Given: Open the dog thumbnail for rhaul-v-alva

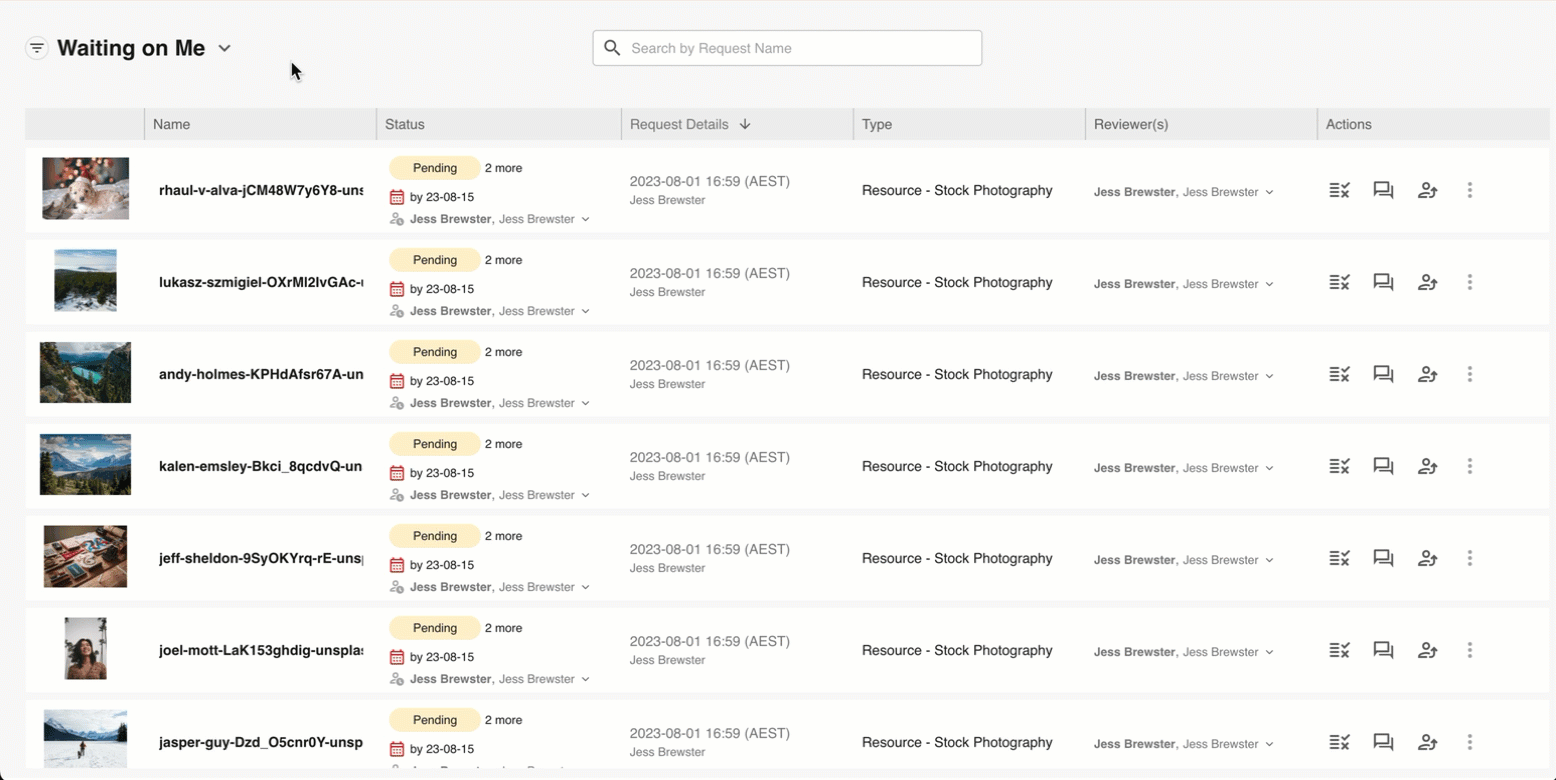Looking at the screenshot, I should pos(85,188).
